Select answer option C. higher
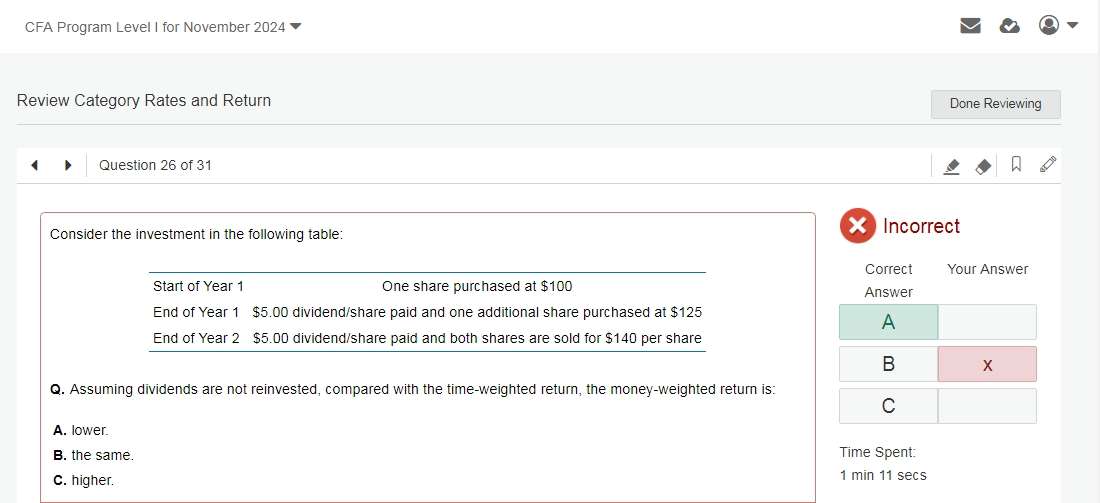This screenshot has height=503, width=1100. tap(84, 480)
